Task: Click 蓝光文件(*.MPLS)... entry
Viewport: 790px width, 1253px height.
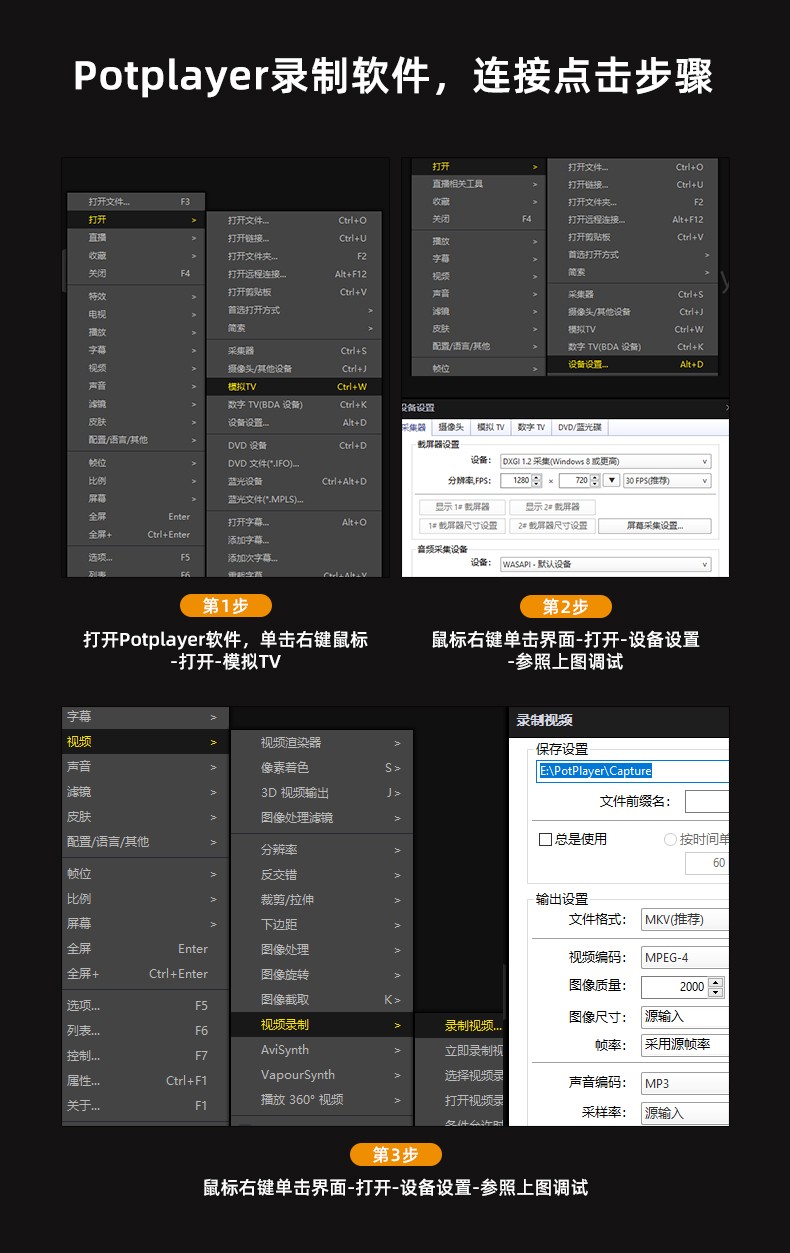Action: click(295, 499)
